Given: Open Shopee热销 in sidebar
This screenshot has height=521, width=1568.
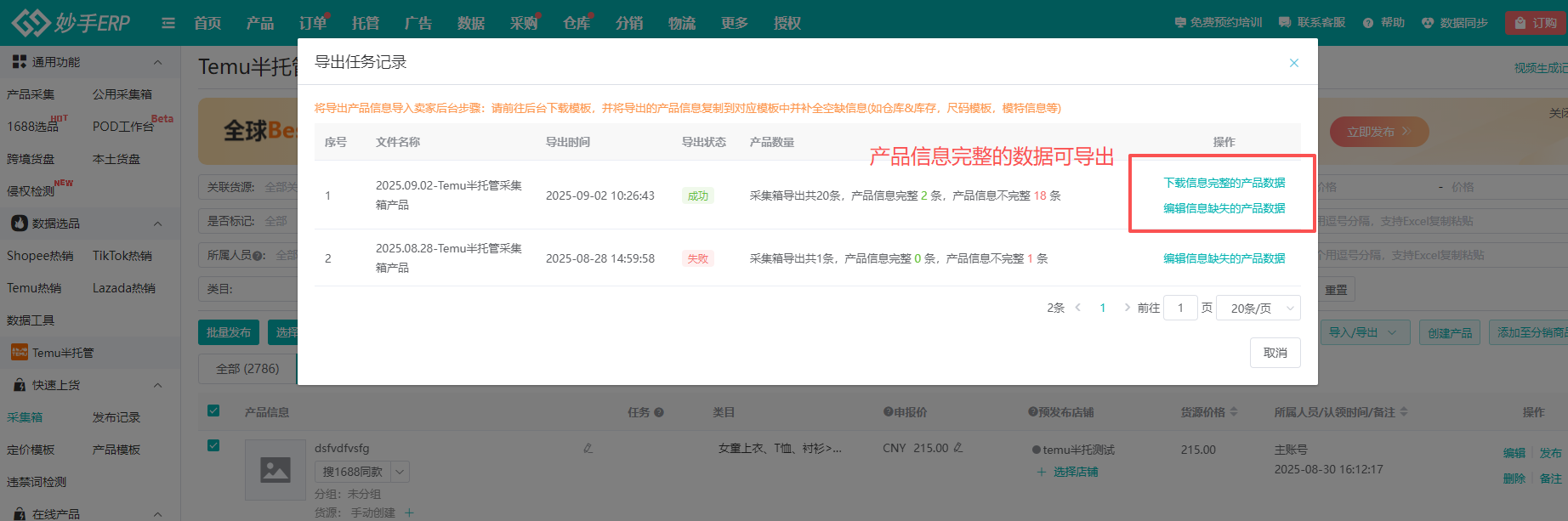Looking at the screenshot, I should 40,256.
